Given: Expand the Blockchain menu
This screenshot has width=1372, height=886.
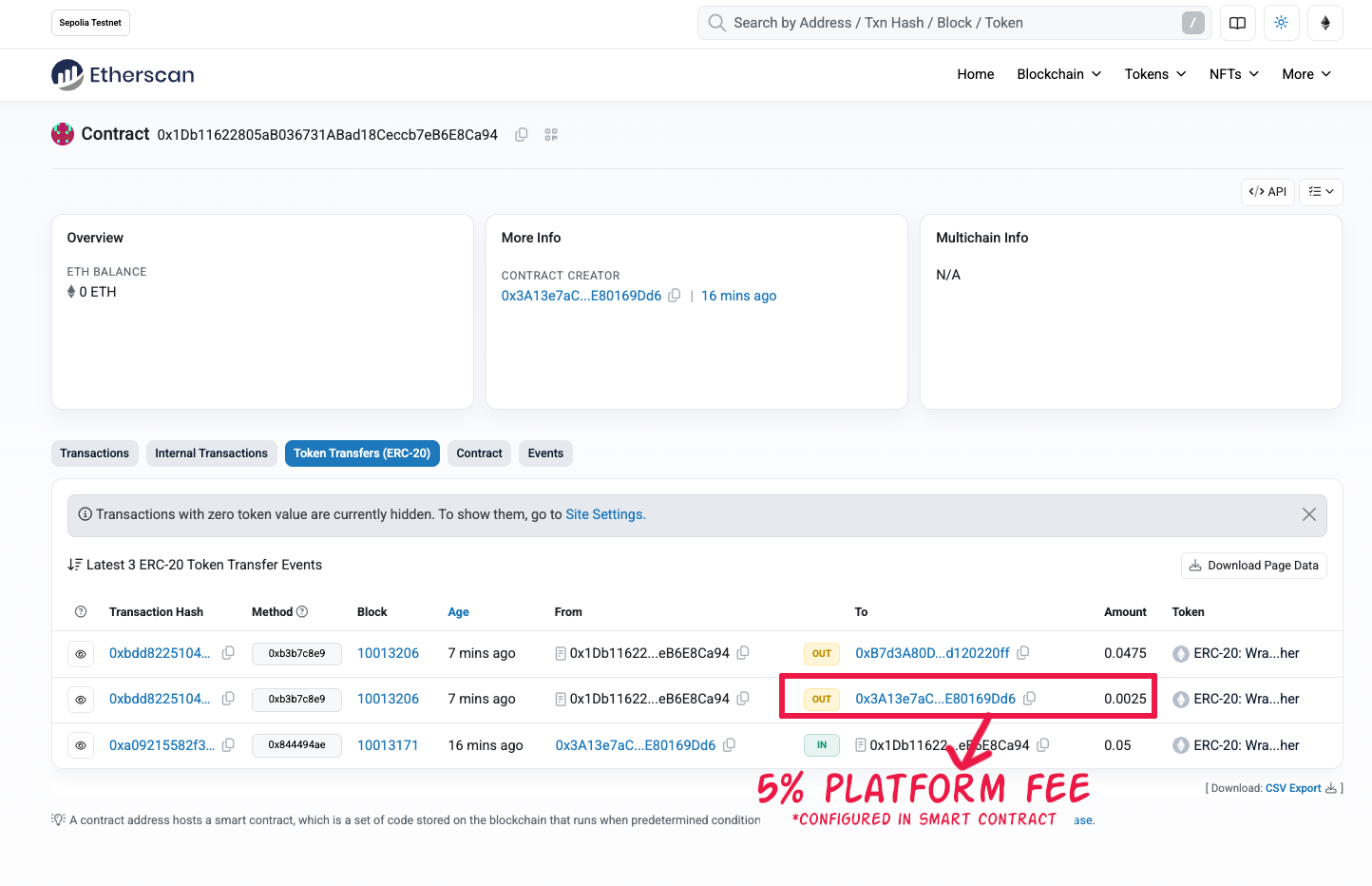Looking at the screenshot, I should tap(1059, 74).
